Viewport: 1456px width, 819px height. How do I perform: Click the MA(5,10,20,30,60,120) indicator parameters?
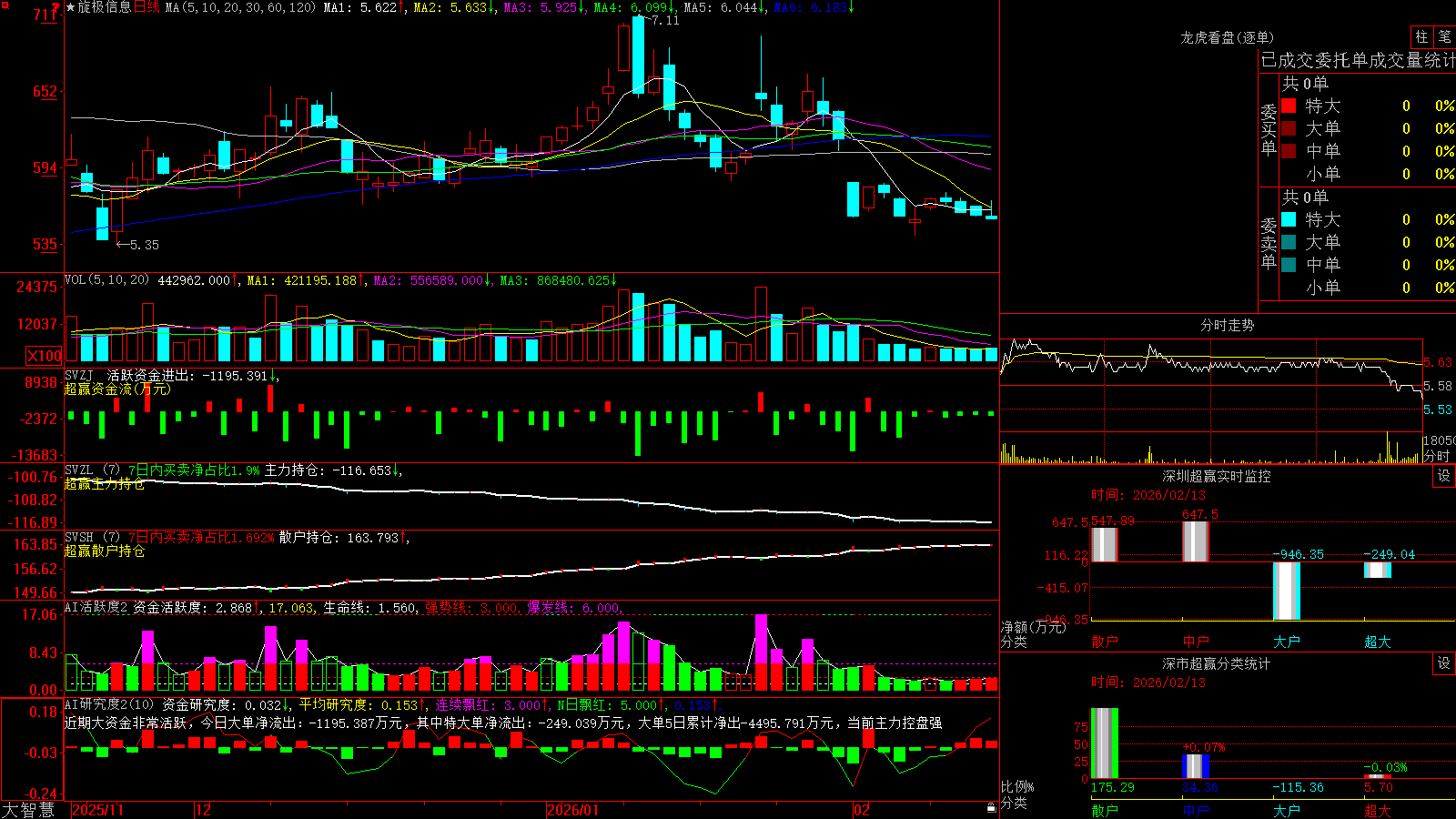[x=240, y=7]
